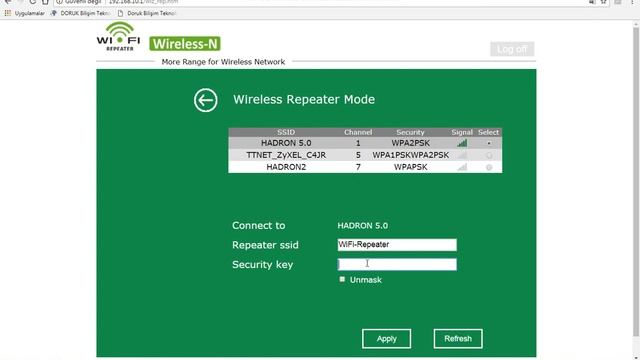Screen dimensions: 640x360
Task: Click the Wireless-N badge
Action: (185, 44)
